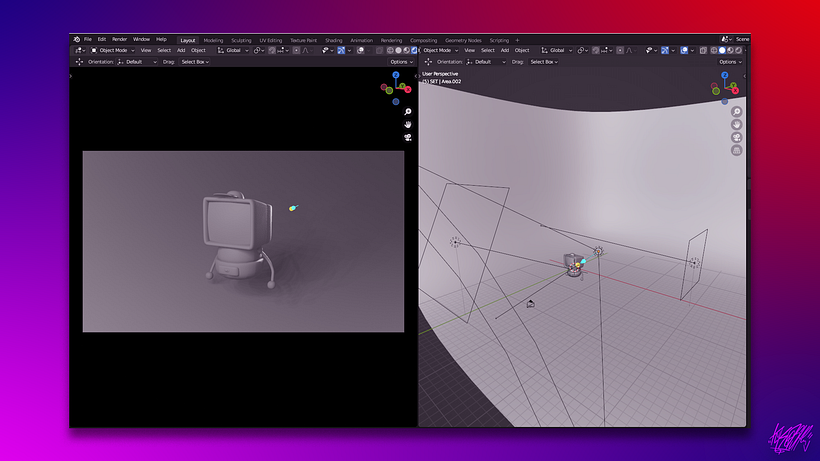Toggle proportional editing in right viewport
This screenshot has width=820, height=461.
coord(620,50)
